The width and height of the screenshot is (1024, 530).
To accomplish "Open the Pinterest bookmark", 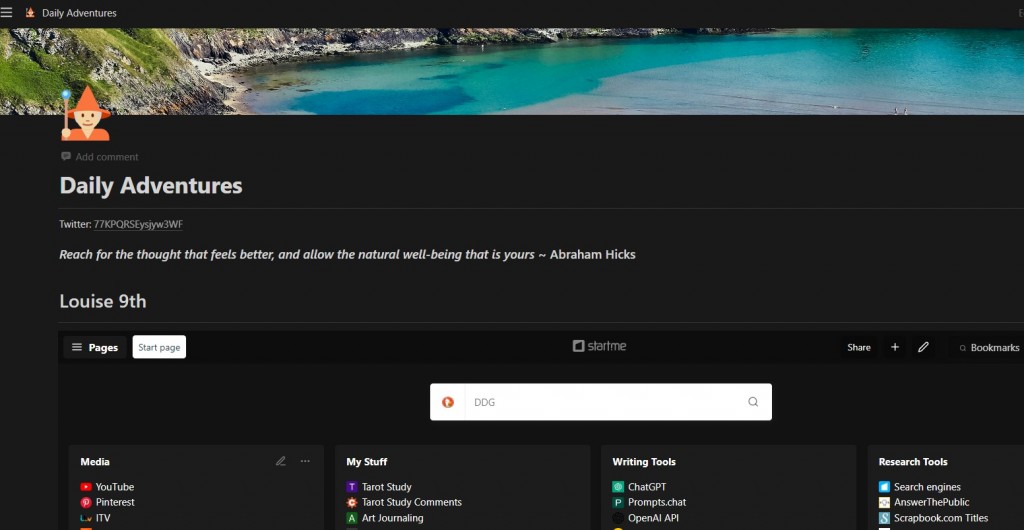I will (115, 502).
